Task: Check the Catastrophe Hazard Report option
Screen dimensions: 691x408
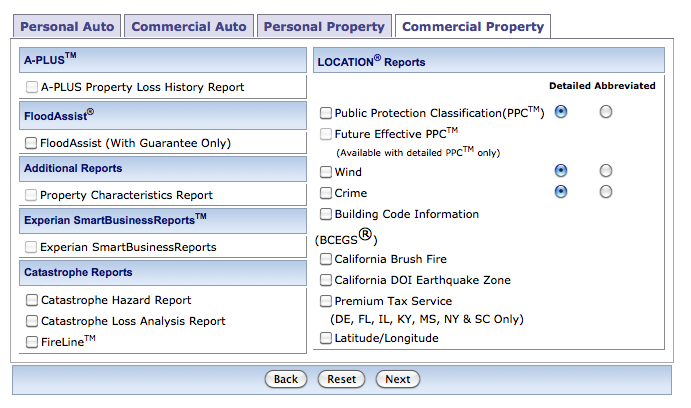Action: 32,300
